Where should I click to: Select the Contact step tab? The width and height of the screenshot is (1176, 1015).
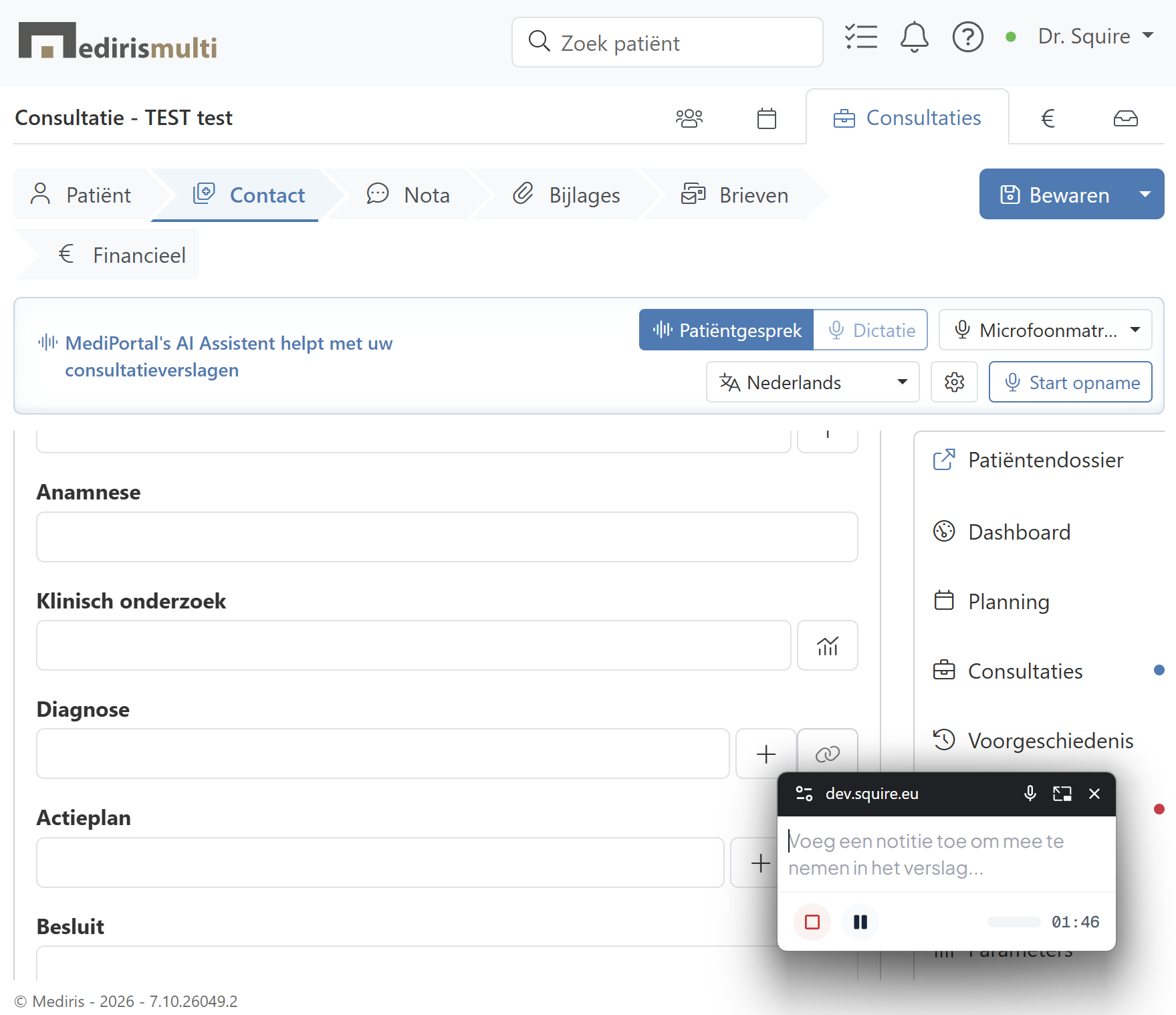(x=248, y=195)
